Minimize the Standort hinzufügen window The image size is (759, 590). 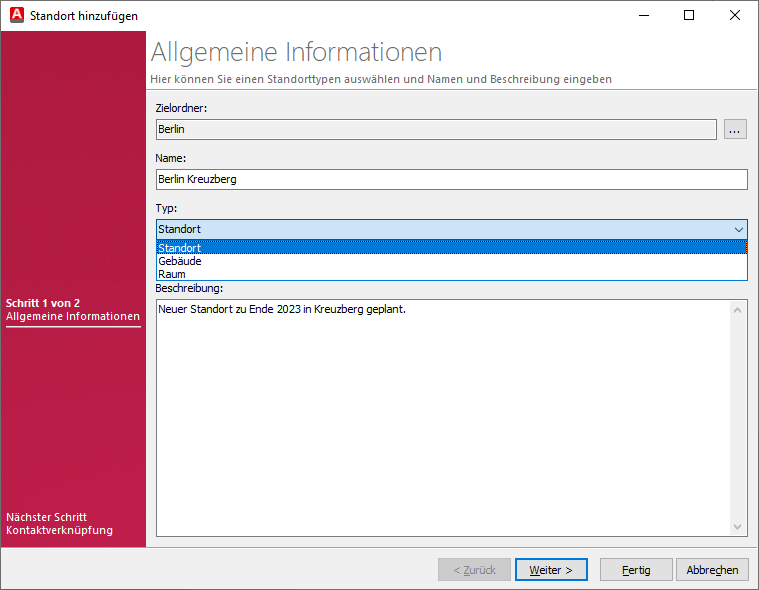click(643, 15)
